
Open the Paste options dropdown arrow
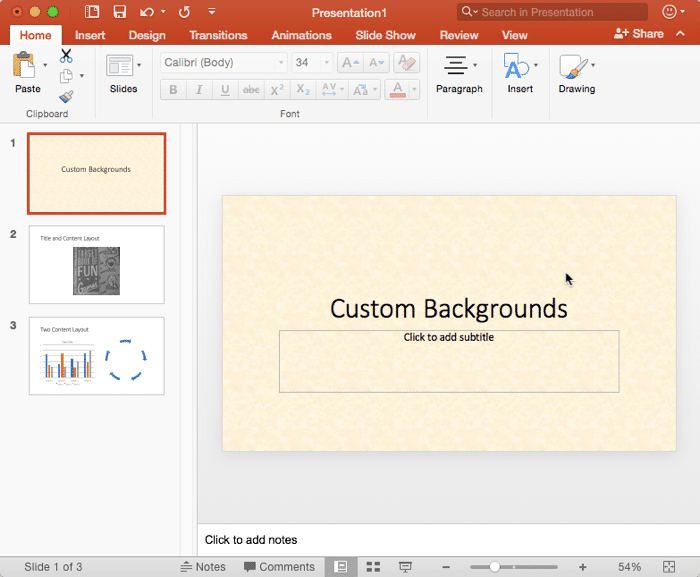45,65
